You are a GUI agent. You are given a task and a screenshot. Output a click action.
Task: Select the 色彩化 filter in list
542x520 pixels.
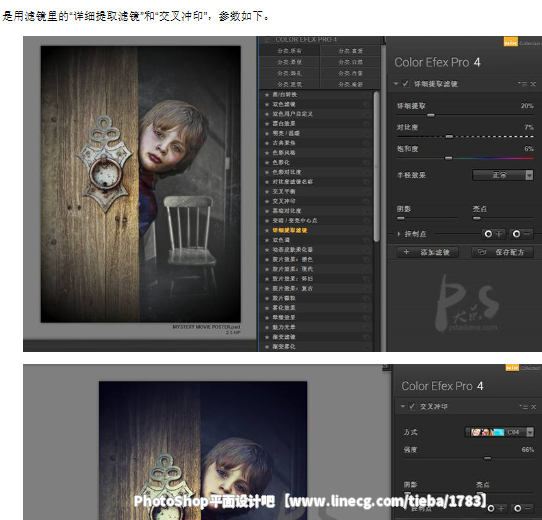(281, 162)
